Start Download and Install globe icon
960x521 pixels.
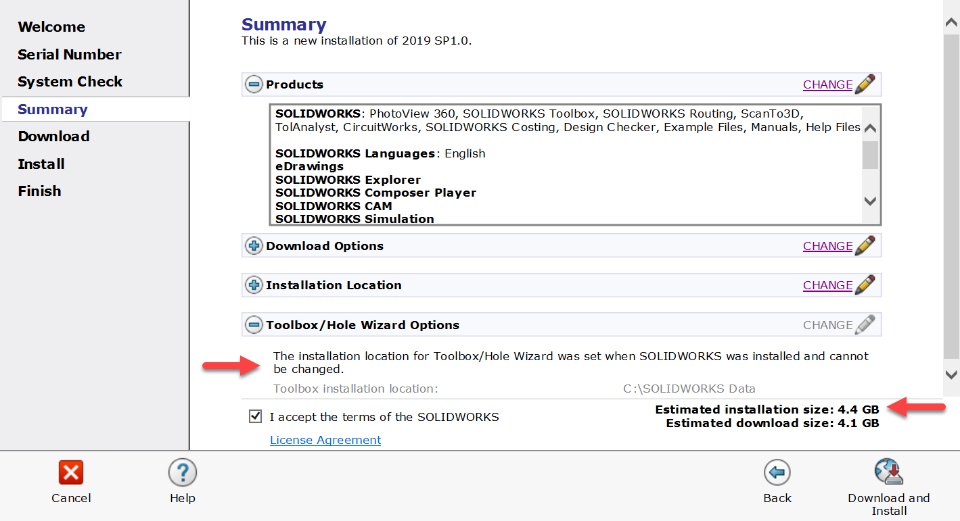point(888,472)
